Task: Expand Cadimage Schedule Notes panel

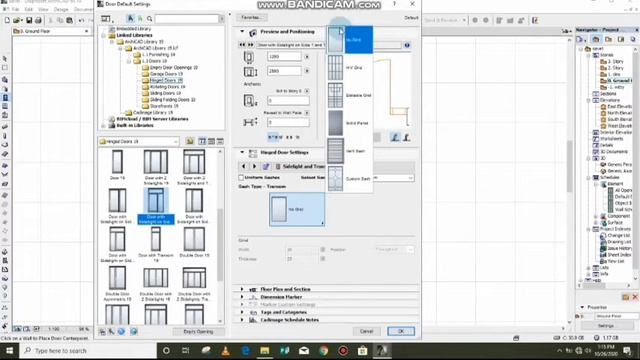Action: point(242,320)
